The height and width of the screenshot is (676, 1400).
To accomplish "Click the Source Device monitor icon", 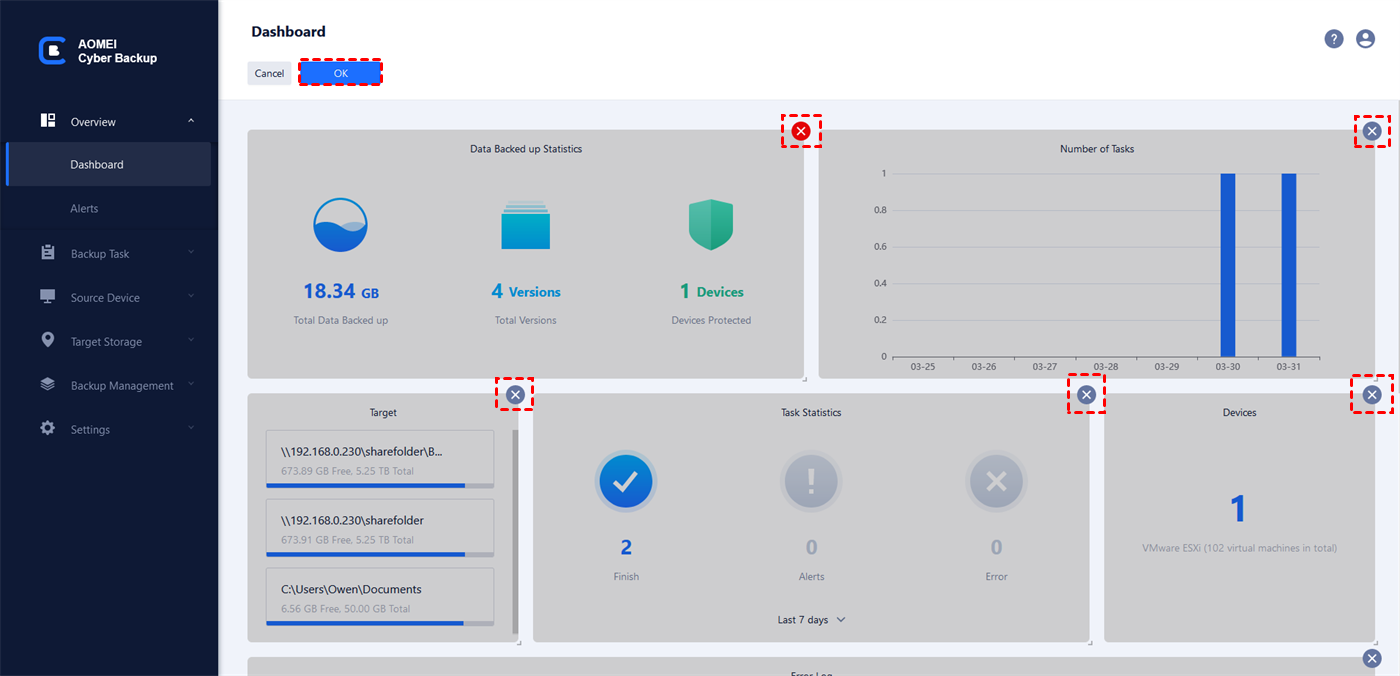I will coord(48,297).
